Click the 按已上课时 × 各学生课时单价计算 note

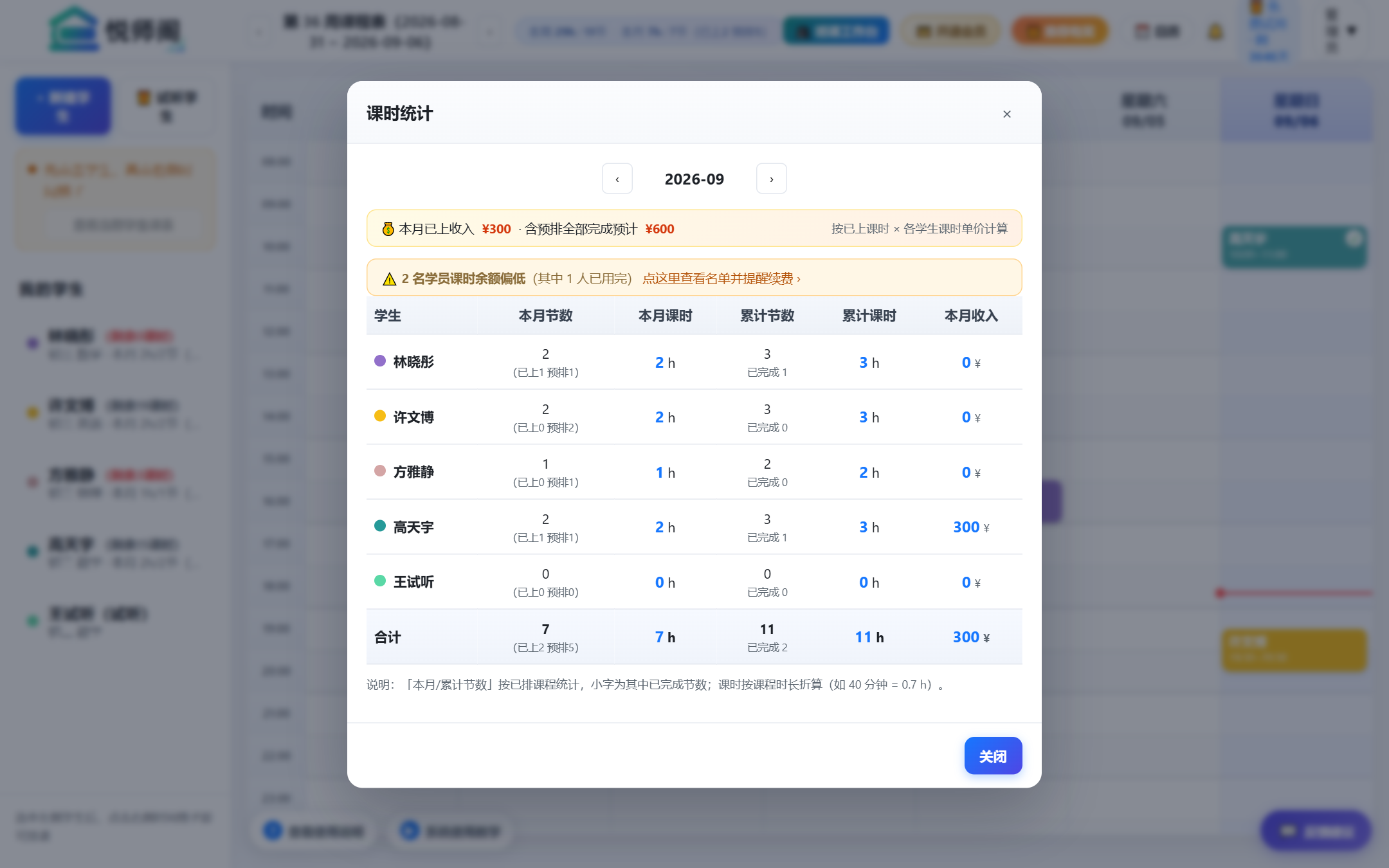pyautogui.click(x=920, y=229)
